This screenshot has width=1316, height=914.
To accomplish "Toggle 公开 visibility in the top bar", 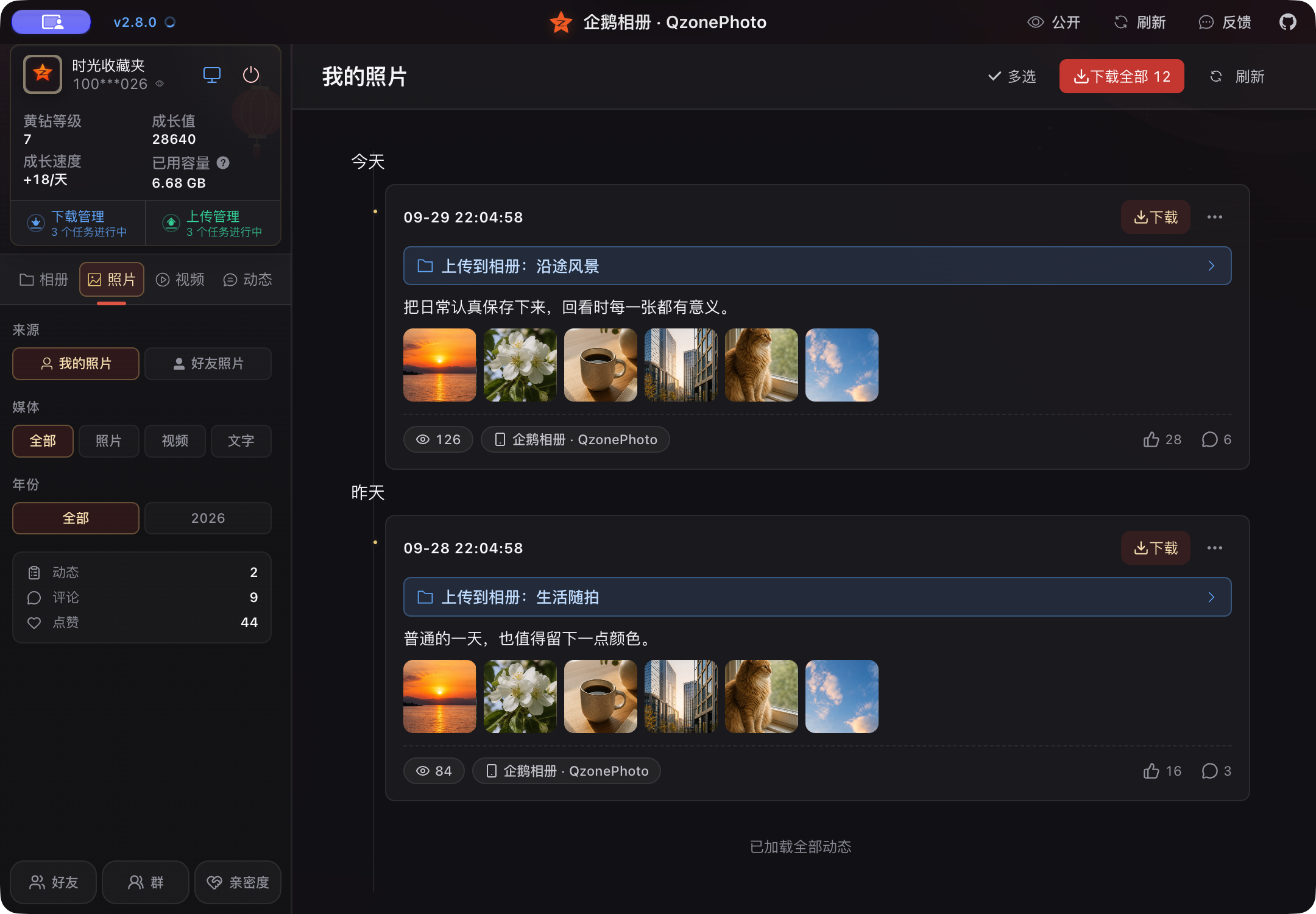I will click(x=1054, y=23).
